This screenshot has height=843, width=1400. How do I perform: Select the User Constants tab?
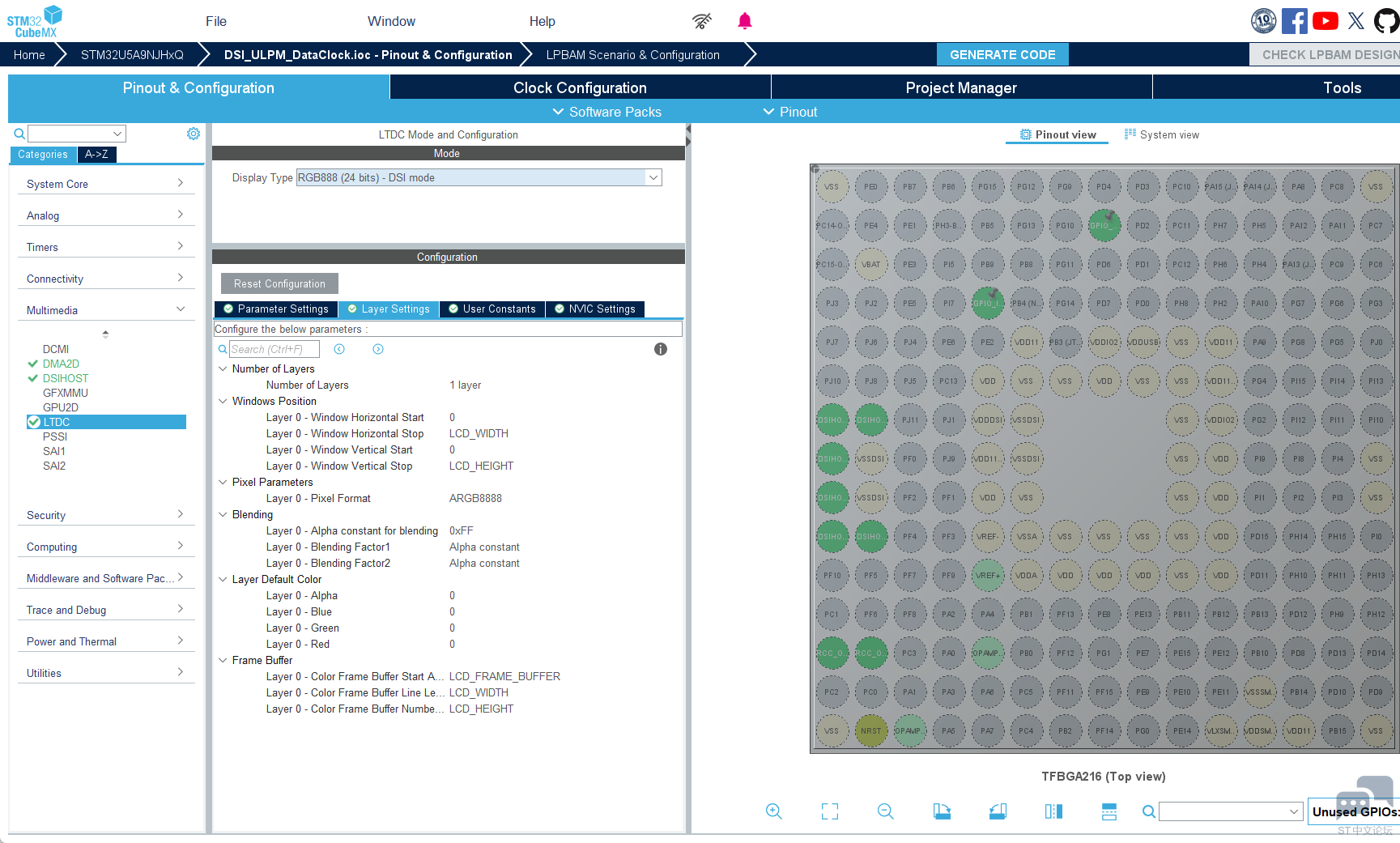492,309
